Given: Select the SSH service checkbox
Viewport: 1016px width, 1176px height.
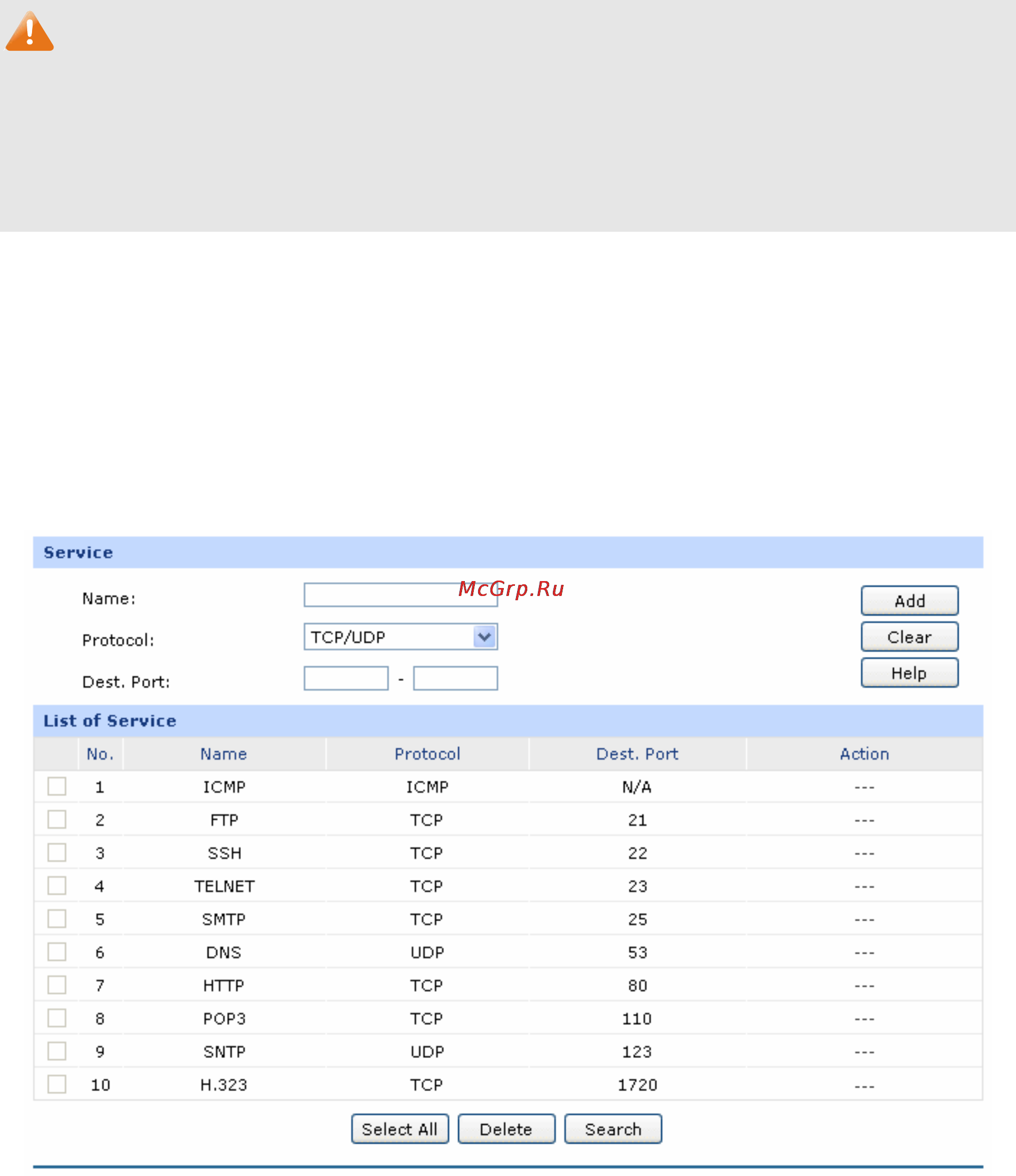Looking at the screenshot, I should pyautogui.click(x=57, y=852).
